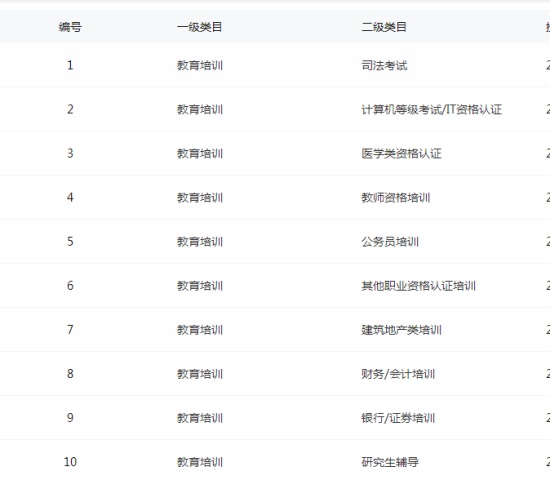The width and height of the screenshot is (550, 480).
Task: Click row number 8 cell
Action: [x=70, y=374]
